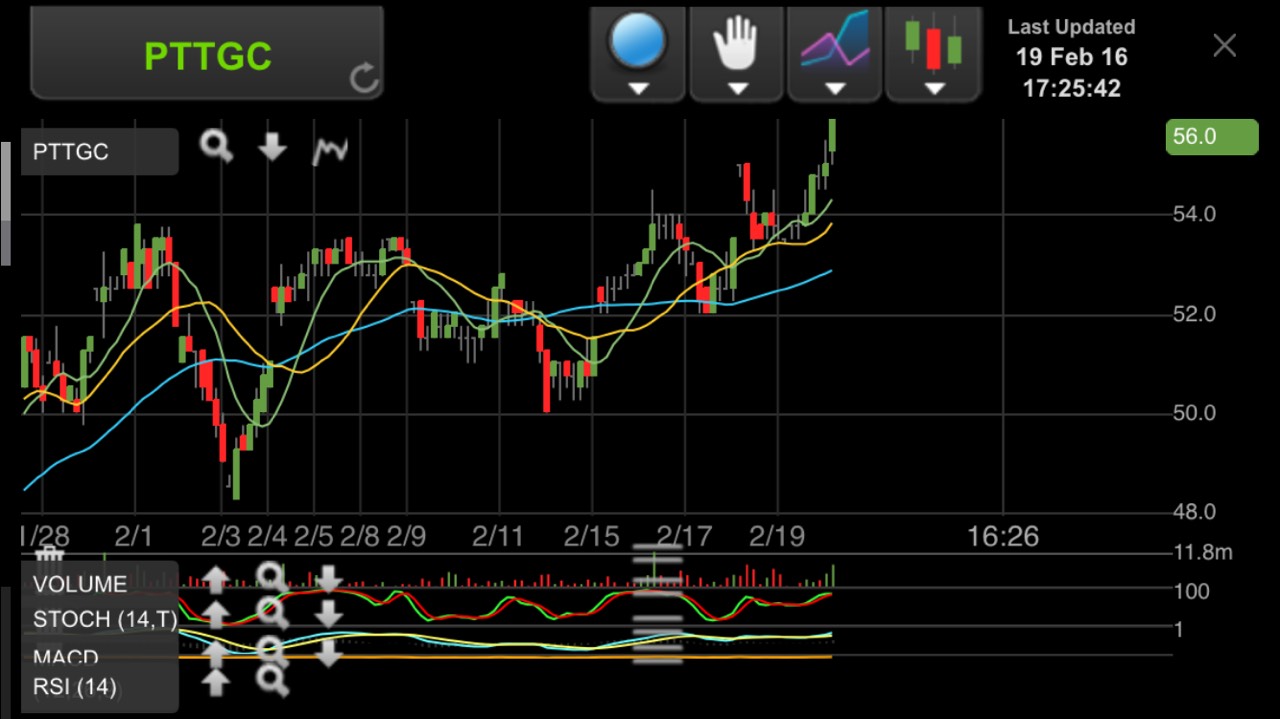Click the PTTGC price panel label

(x=99, y=152)
